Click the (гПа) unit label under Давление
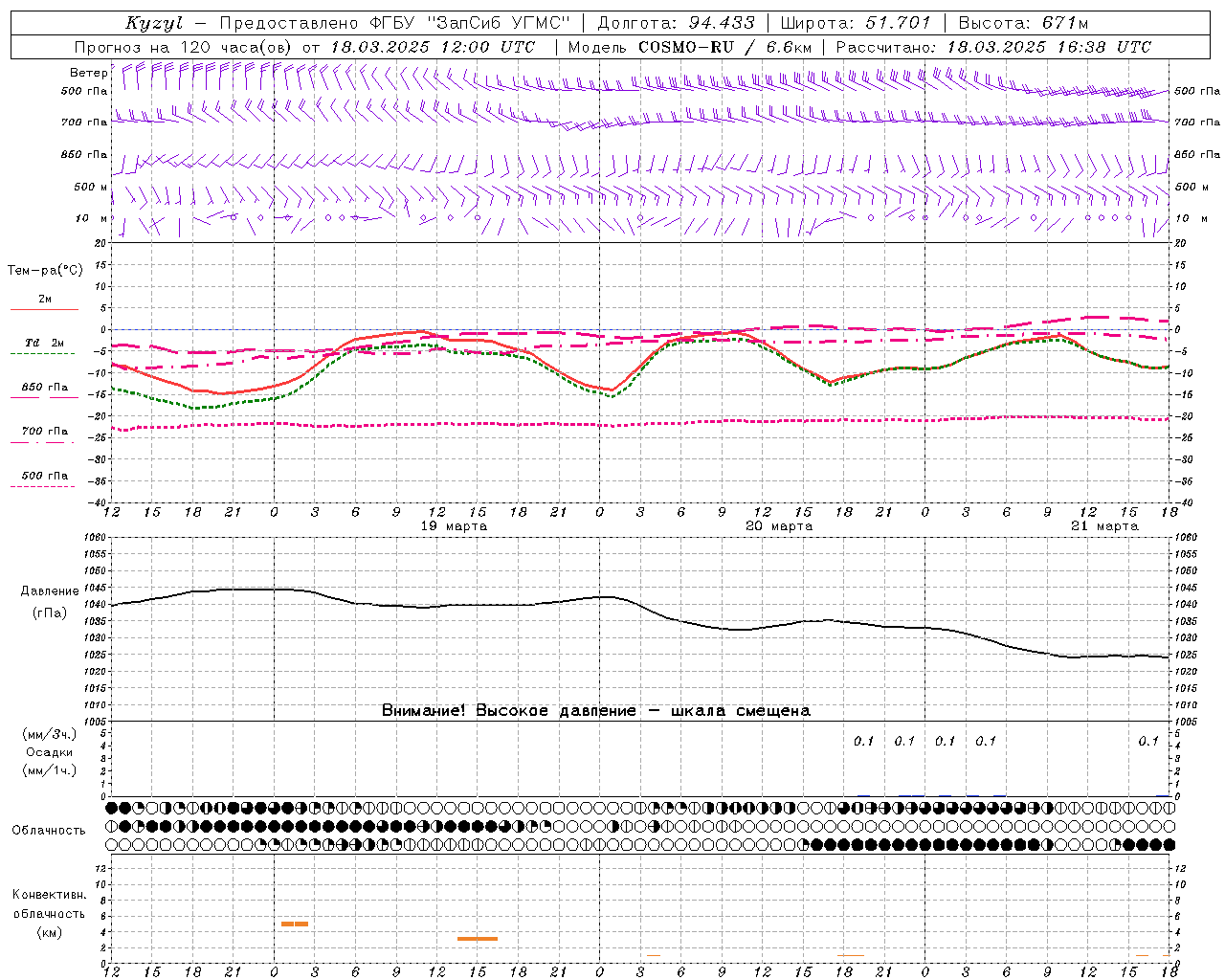This screenshot has height=980, width=1225. (x=50, y=613)
